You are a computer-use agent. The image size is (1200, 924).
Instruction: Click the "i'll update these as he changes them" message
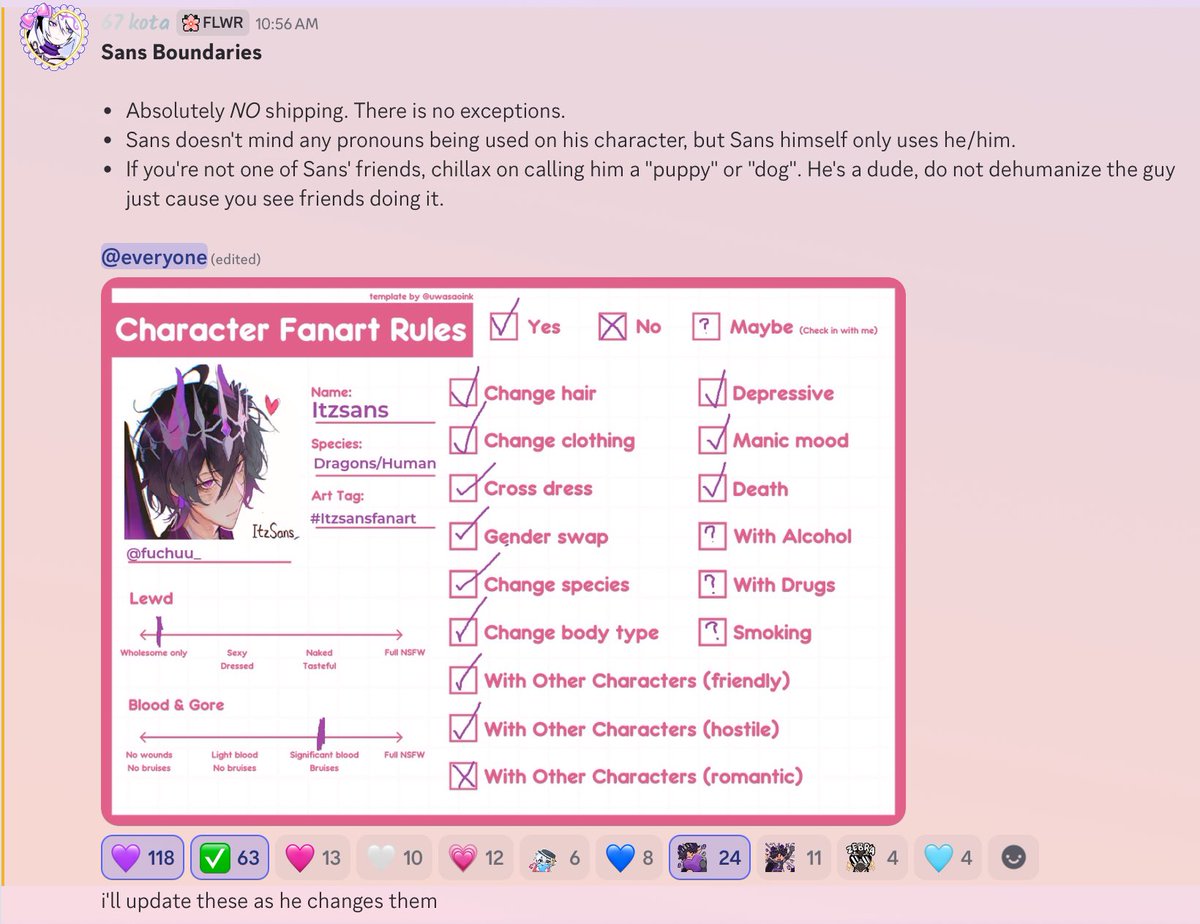pos(270,901)
